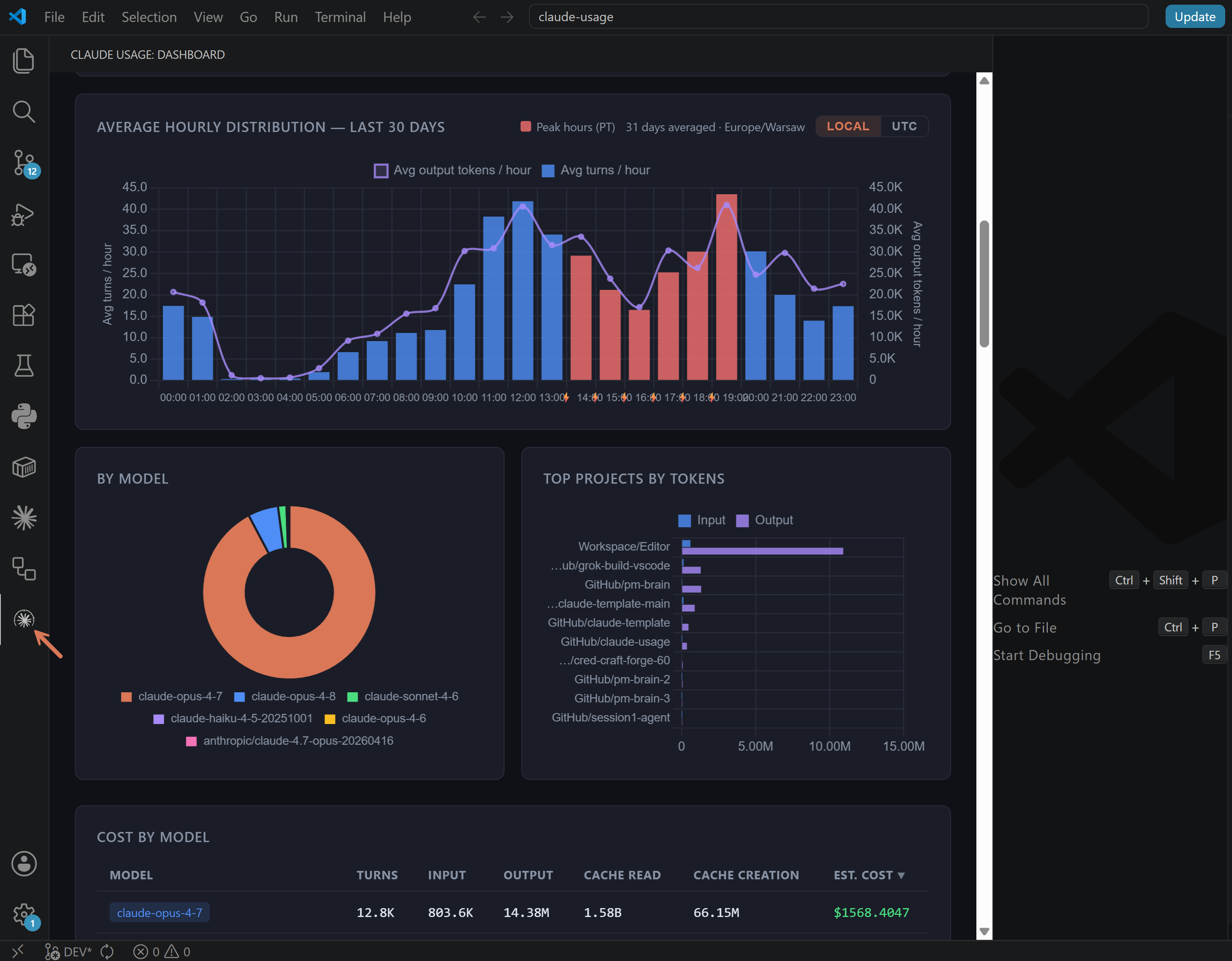
Task: Synchronize changes in the status bar
Action: click(x=107, y=951)
